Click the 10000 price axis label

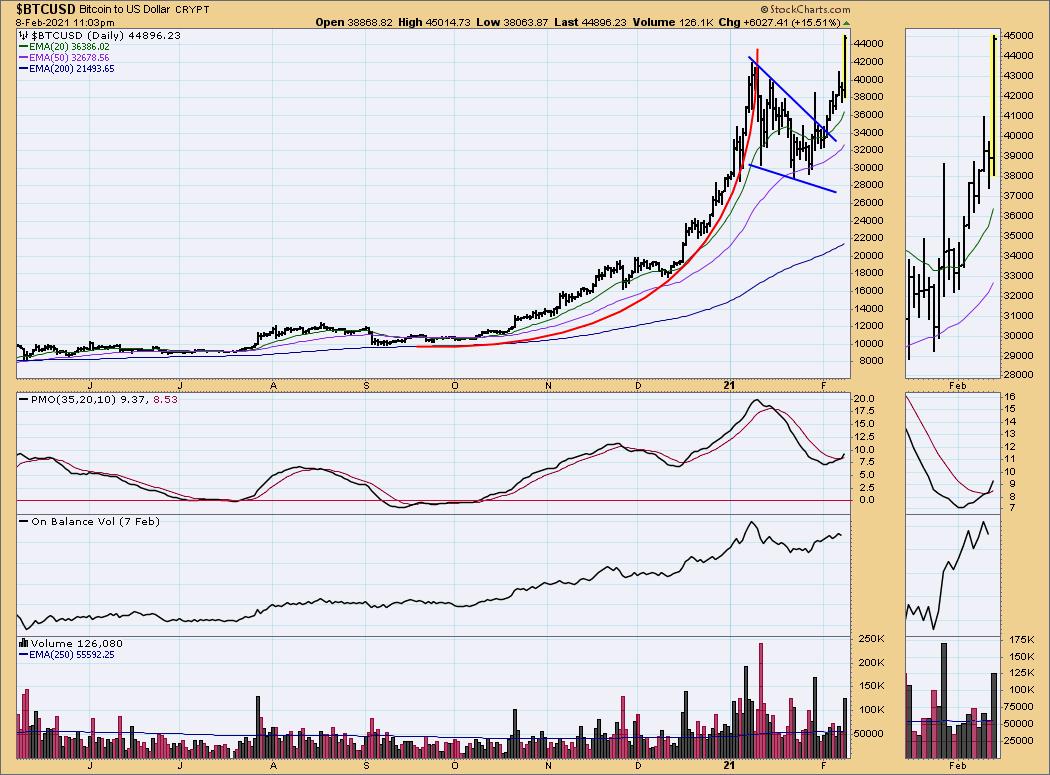pyautogui.click(x=869, y=344)
